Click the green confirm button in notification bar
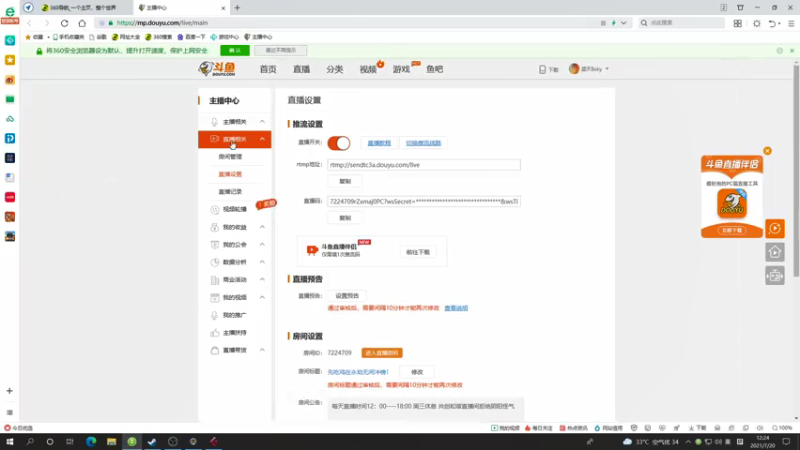800x450 pixels. [235, 51]
